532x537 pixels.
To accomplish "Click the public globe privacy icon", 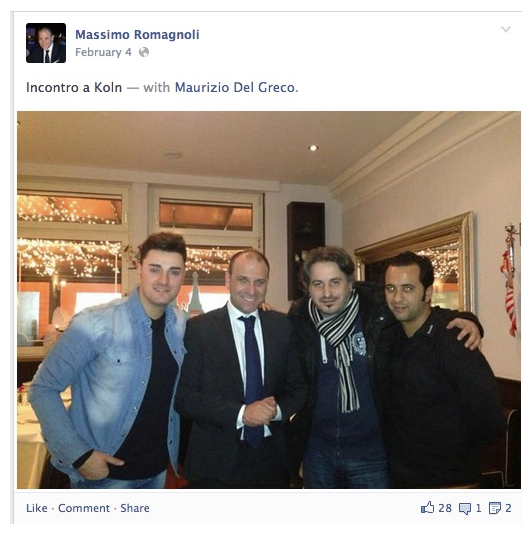I will click(144, 52).
